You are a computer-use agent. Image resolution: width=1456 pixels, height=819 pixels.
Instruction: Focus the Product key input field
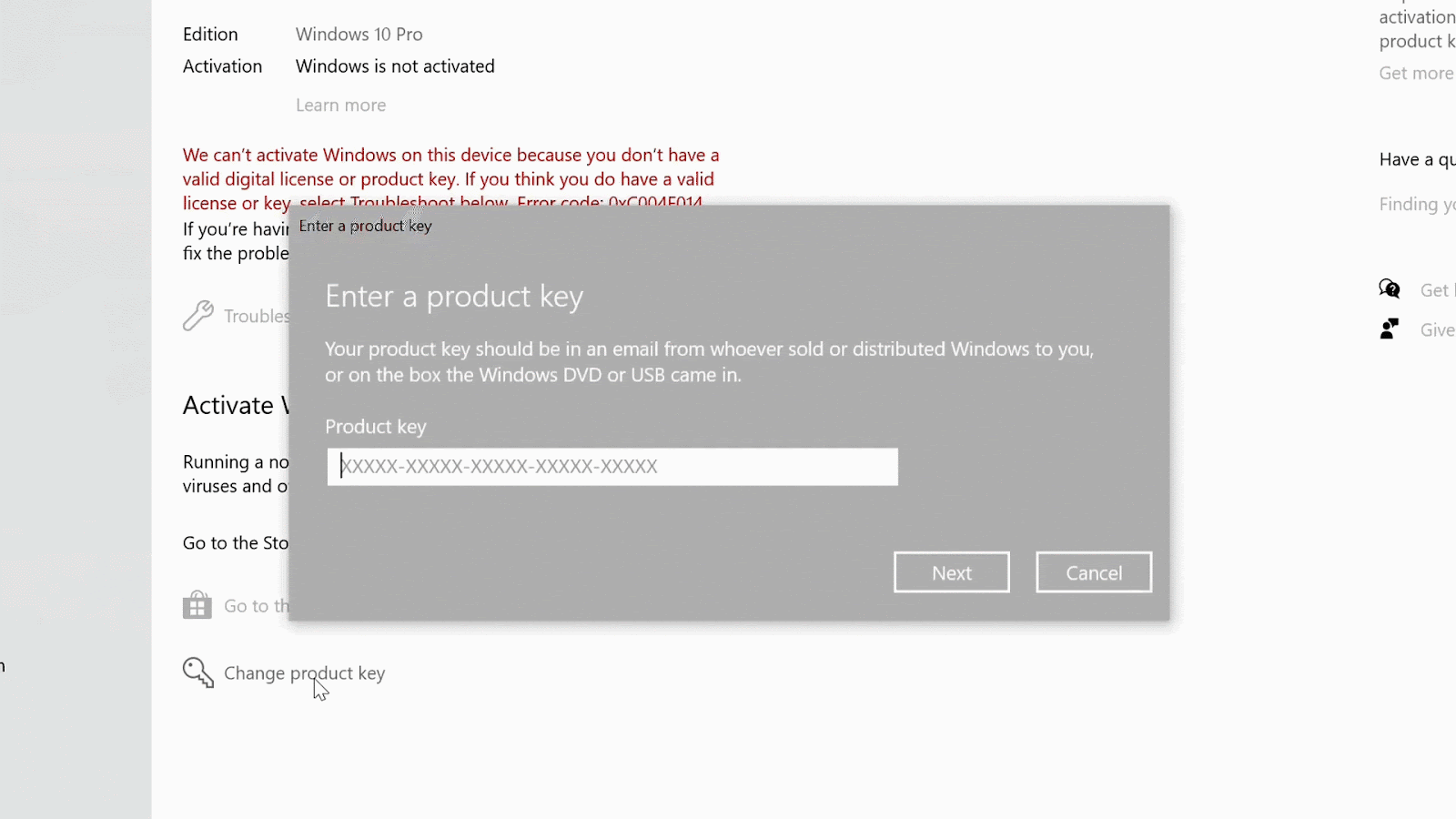click(612, 467)
